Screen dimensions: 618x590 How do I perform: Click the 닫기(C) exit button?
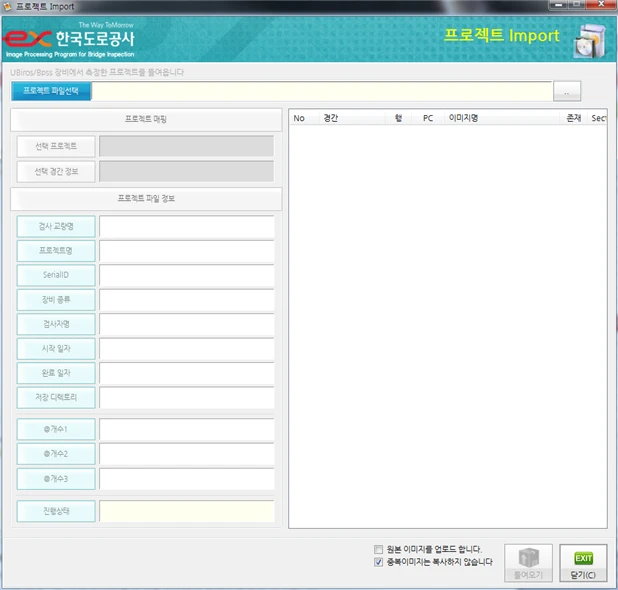pos(583,563)
